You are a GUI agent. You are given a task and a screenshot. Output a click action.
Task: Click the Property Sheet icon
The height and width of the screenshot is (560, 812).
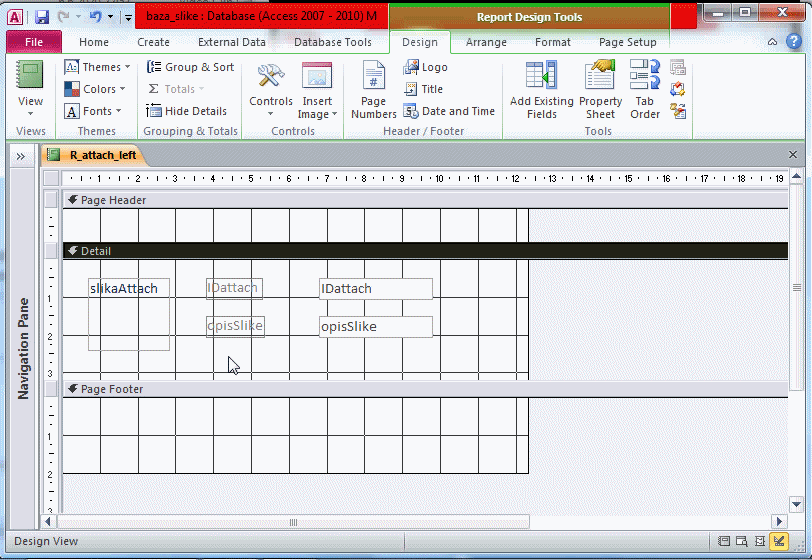click(600, 90)
